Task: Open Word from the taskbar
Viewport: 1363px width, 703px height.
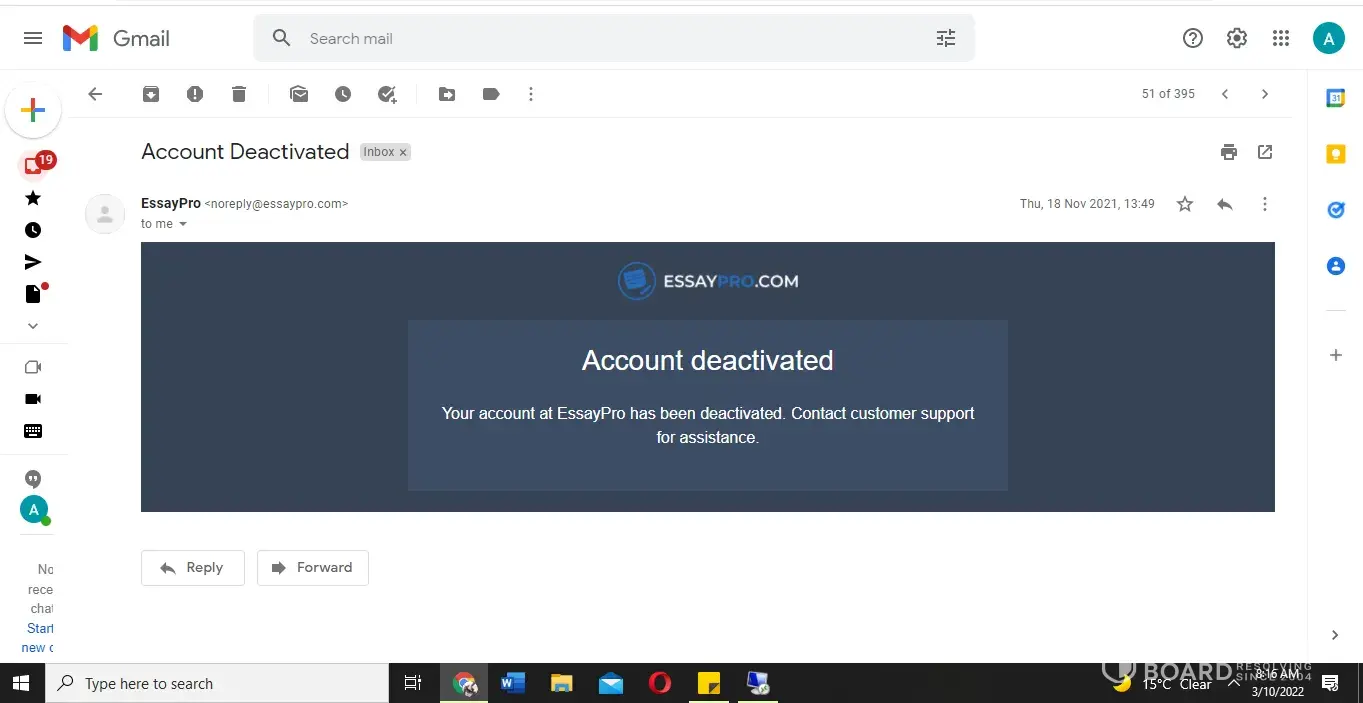Action: [513, 684]
